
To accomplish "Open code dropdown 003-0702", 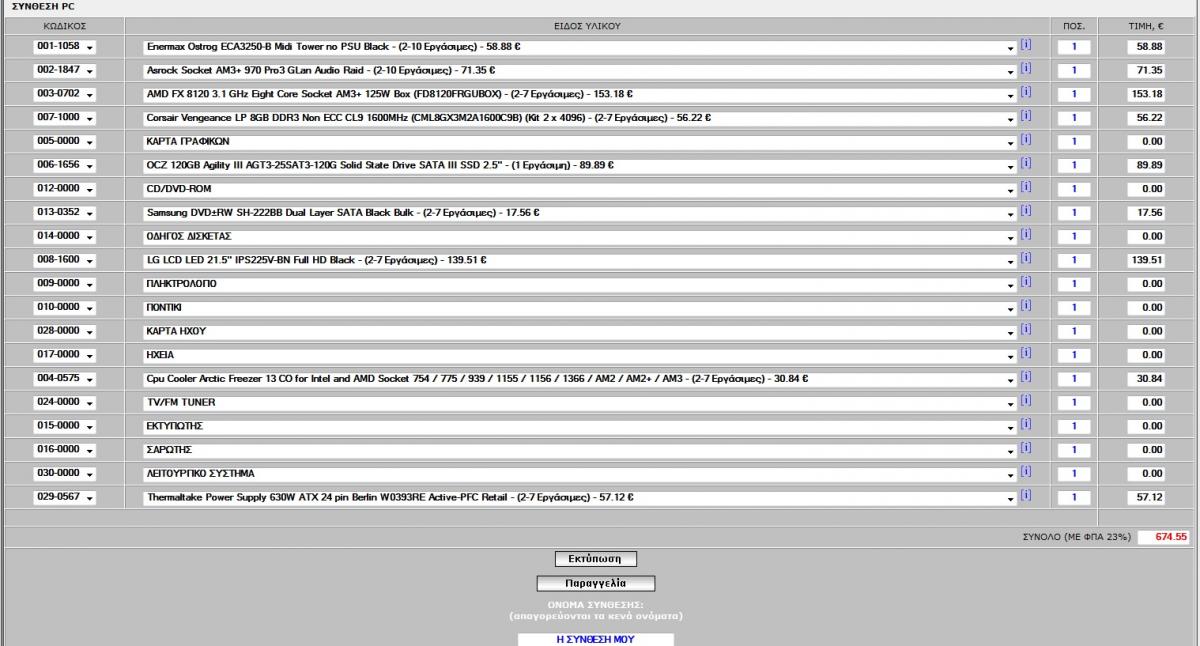I will (x=64, y=94).
